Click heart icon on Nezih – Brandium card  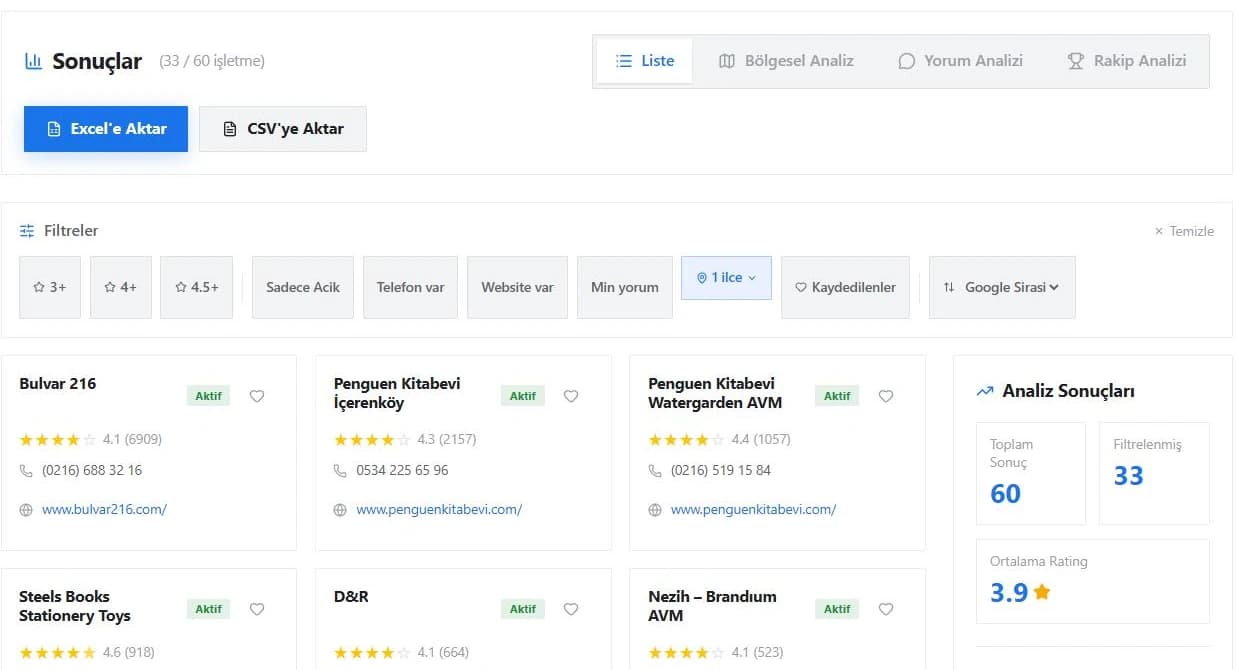(886, 609)
